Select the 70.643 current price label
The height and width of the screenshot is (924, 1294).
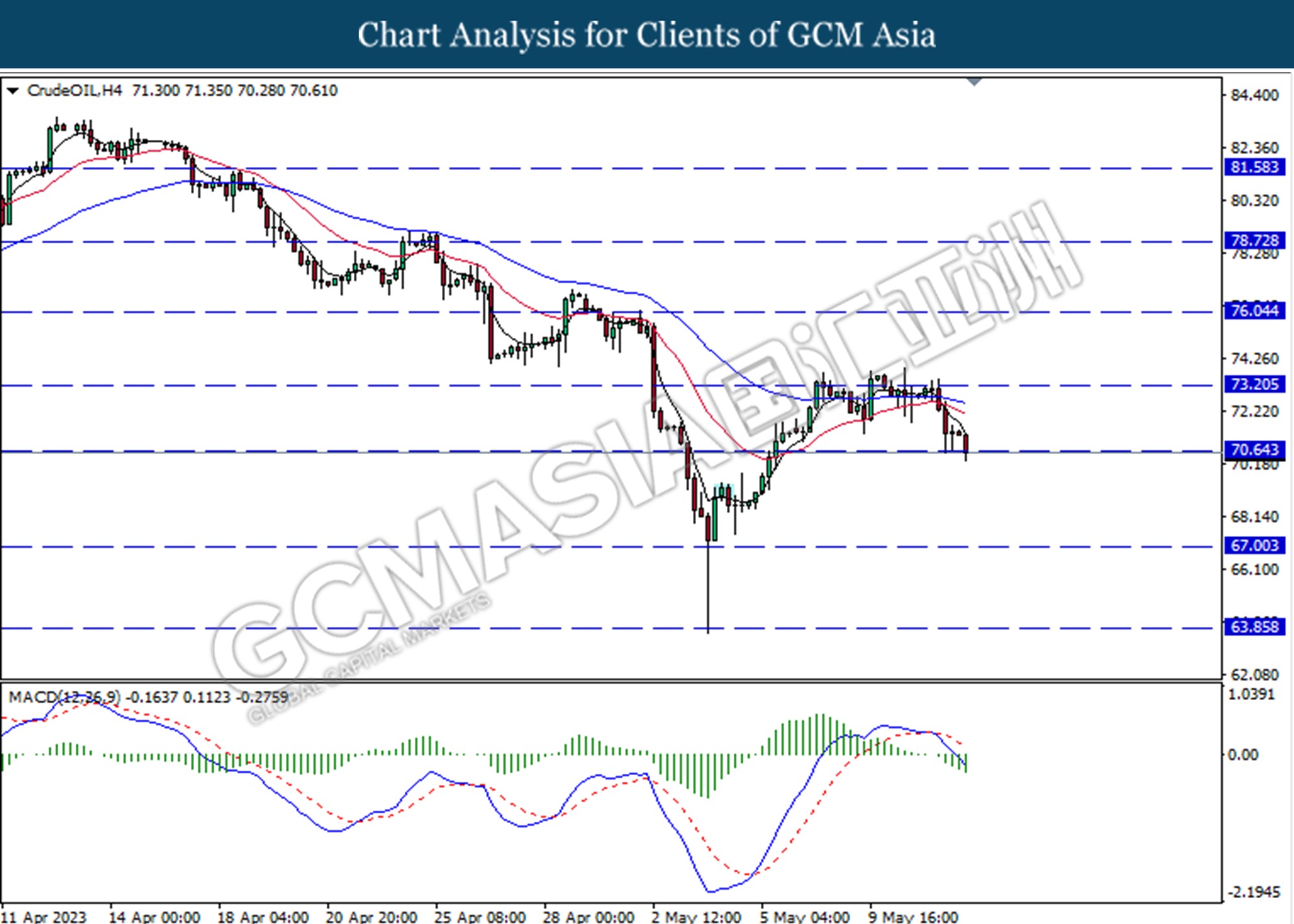1255,450
